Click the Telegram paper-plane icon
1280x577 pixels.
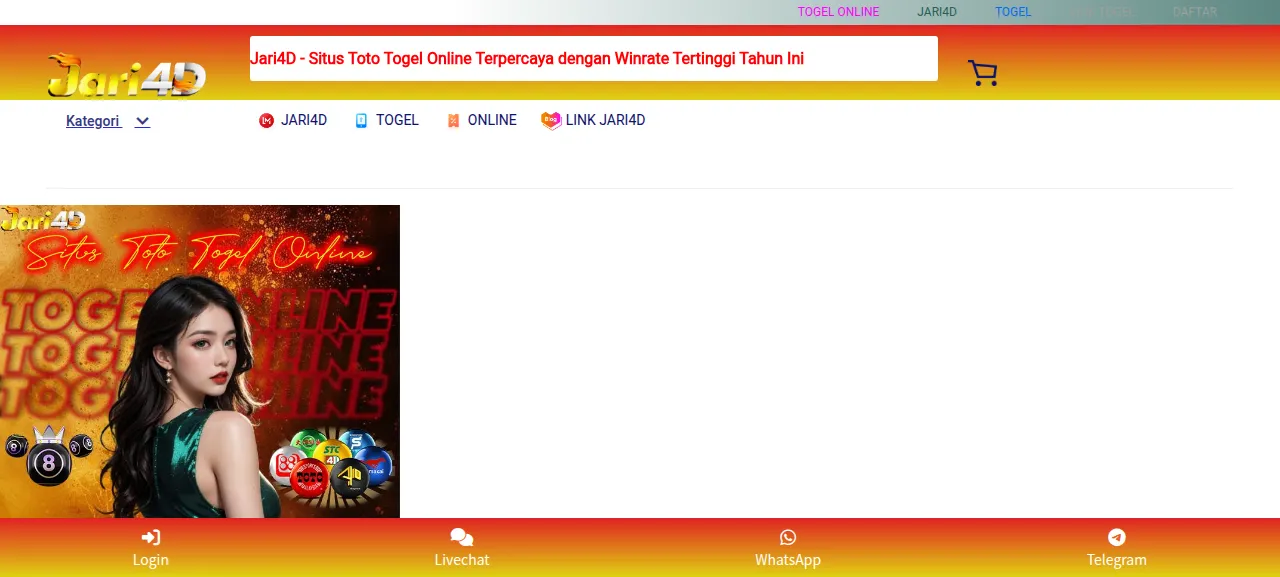(x=1117, y=538)
